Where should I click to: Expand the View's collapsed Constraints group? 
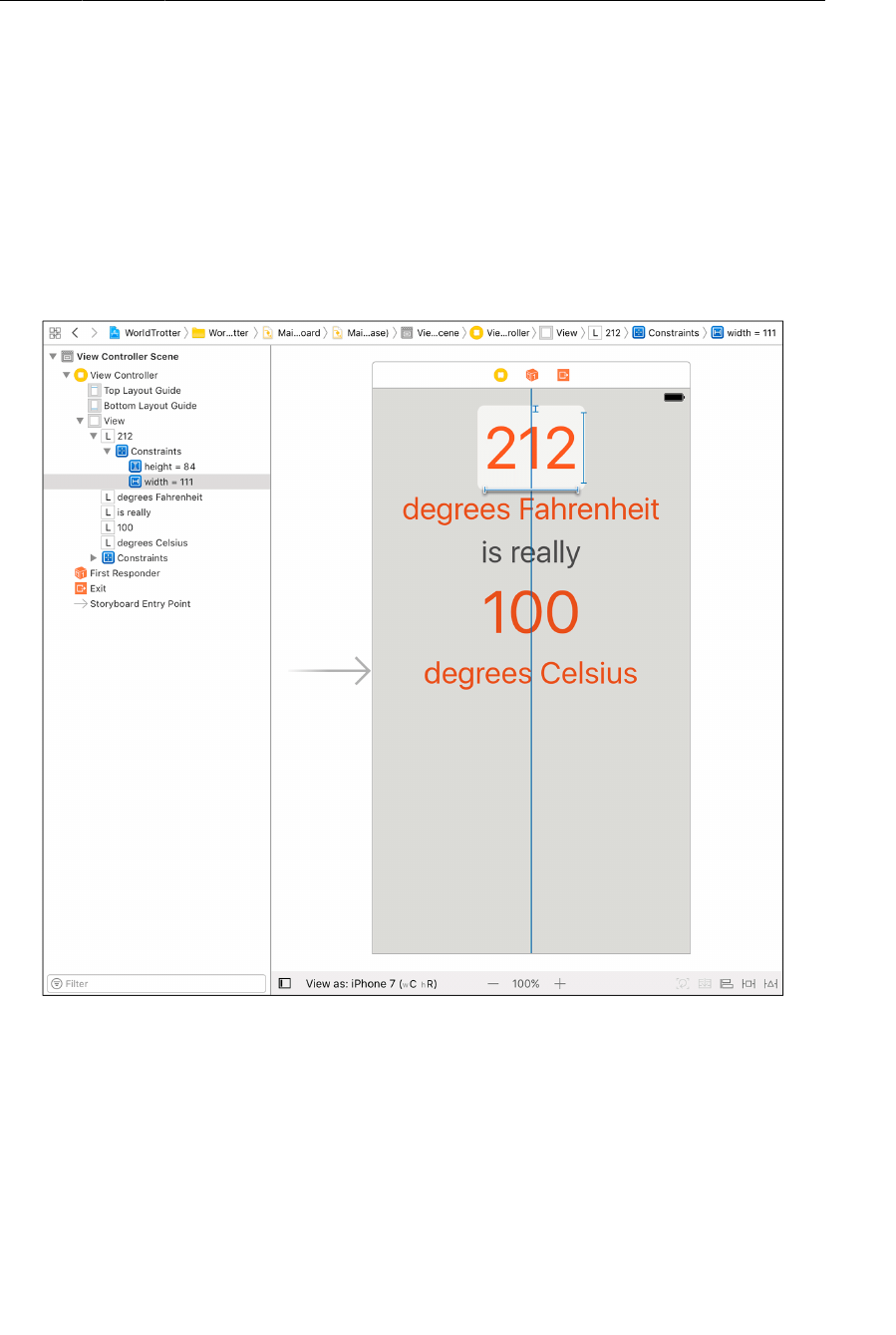point(95,557)
